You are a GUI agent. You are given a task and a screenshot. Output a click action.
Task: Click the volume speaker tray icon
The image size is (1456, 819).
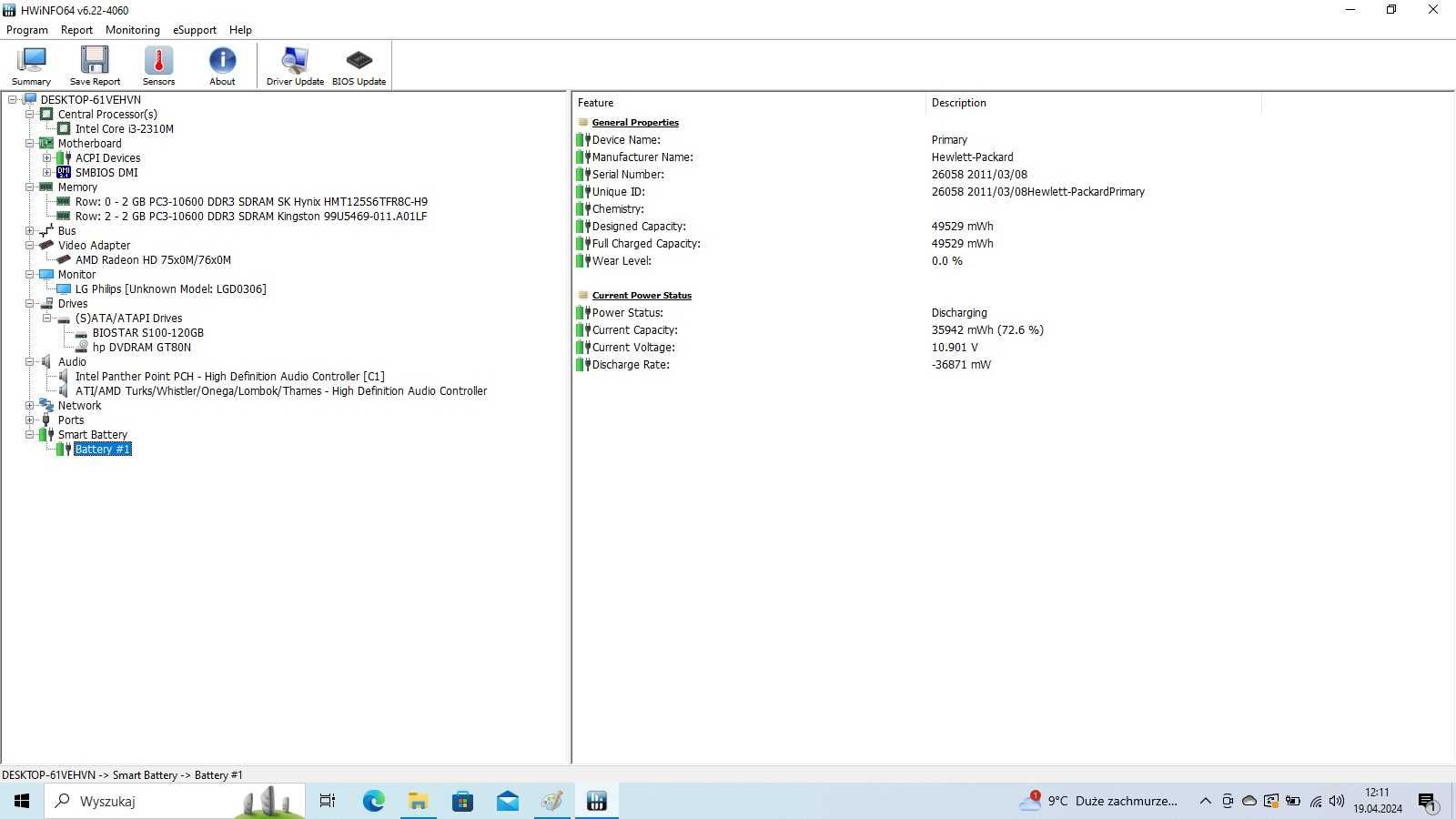pos(1337,801)
